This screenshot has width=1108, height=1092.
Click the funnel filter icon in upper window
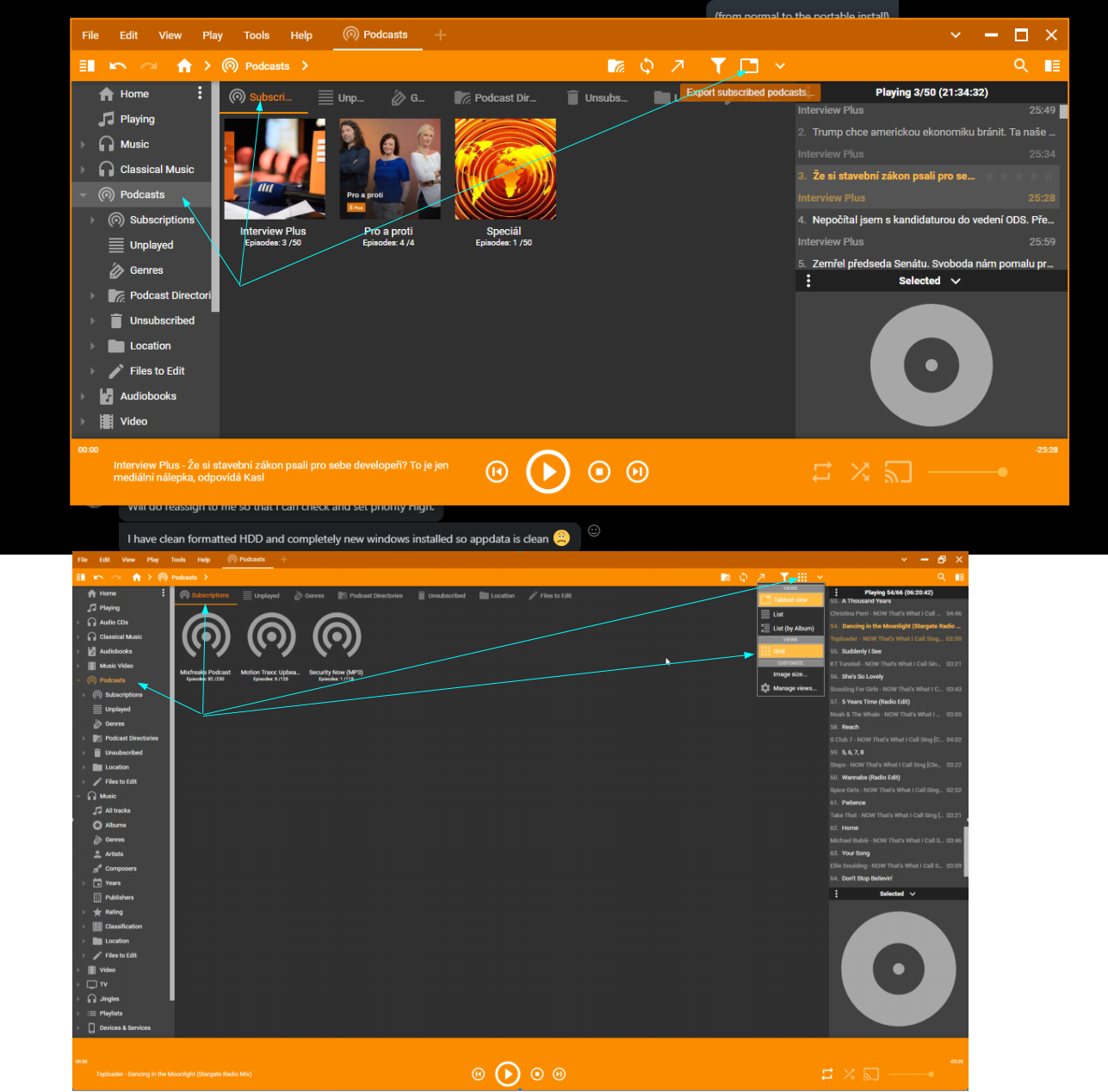coord(717,65)
